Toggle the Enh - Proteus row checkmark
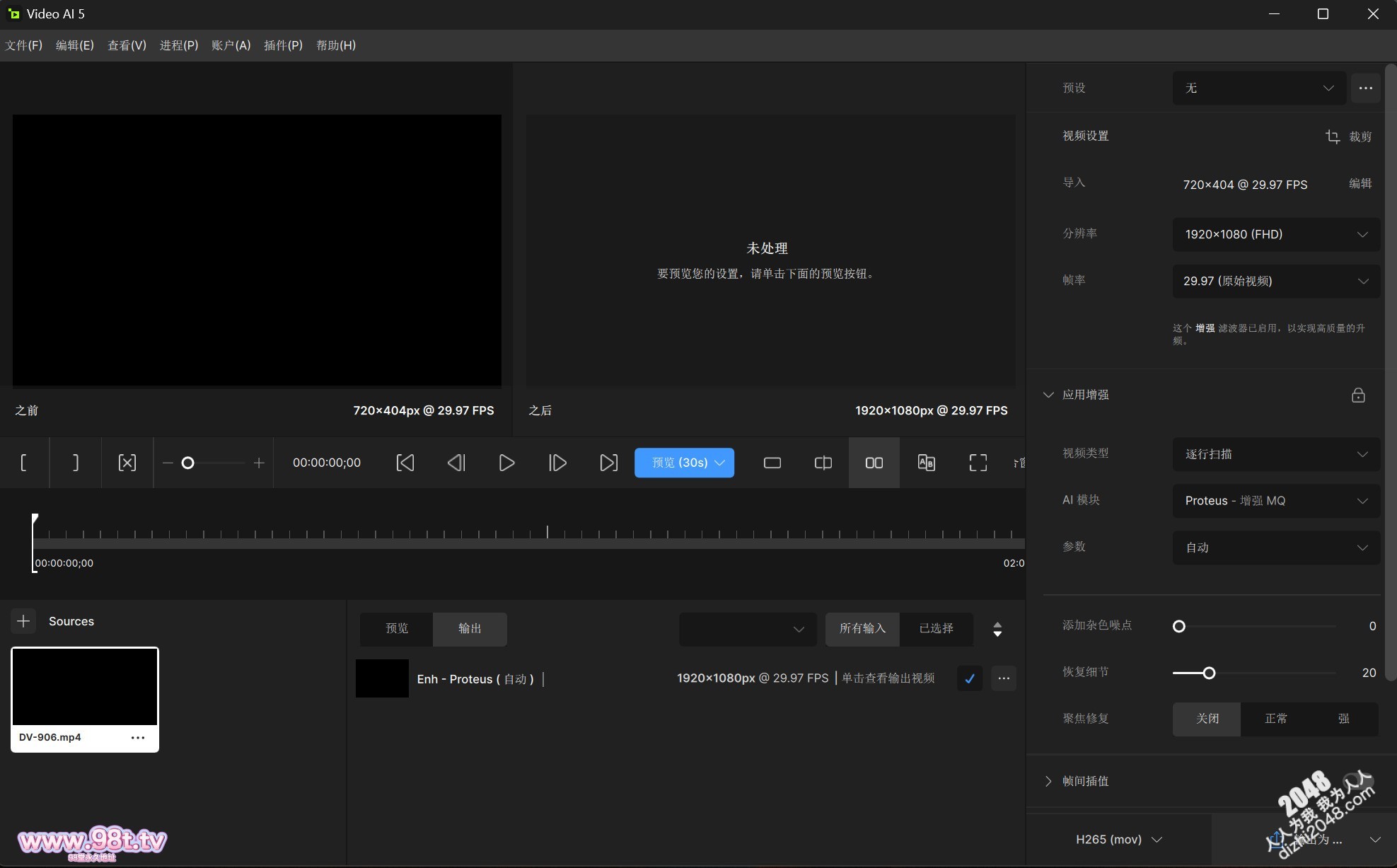1397x868 pixels. (969, 678)
